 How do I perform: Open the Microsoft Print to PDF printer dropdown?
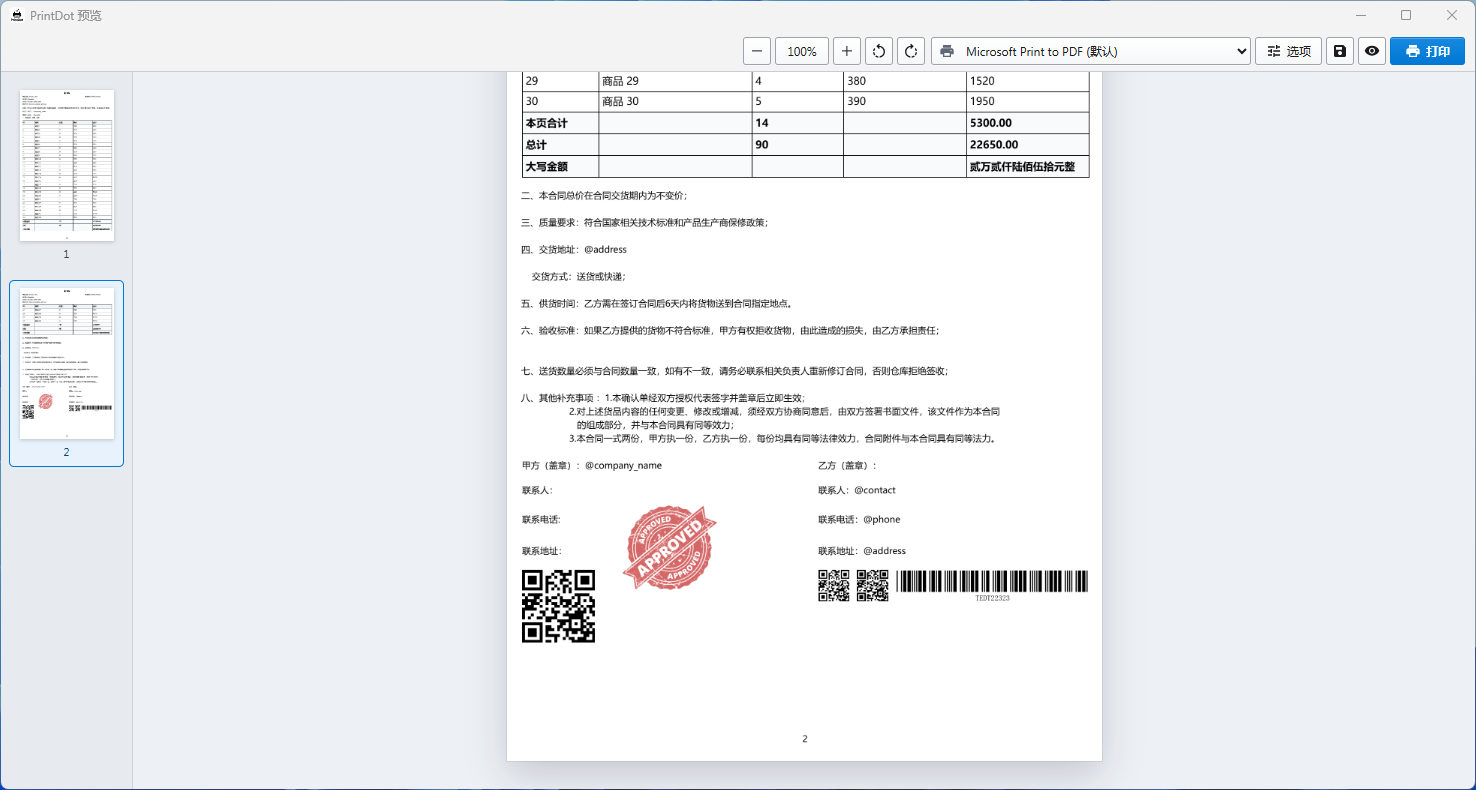pos(1091,51)
